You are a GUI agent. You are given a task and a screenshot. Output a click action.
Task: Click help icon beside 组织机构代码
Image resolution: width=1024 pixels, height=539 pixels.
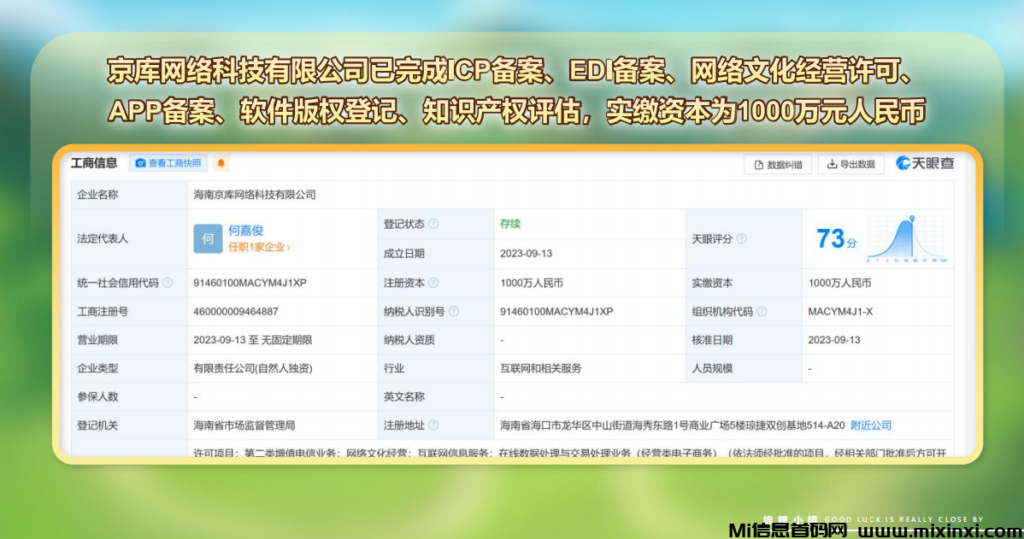click(761, 312)
